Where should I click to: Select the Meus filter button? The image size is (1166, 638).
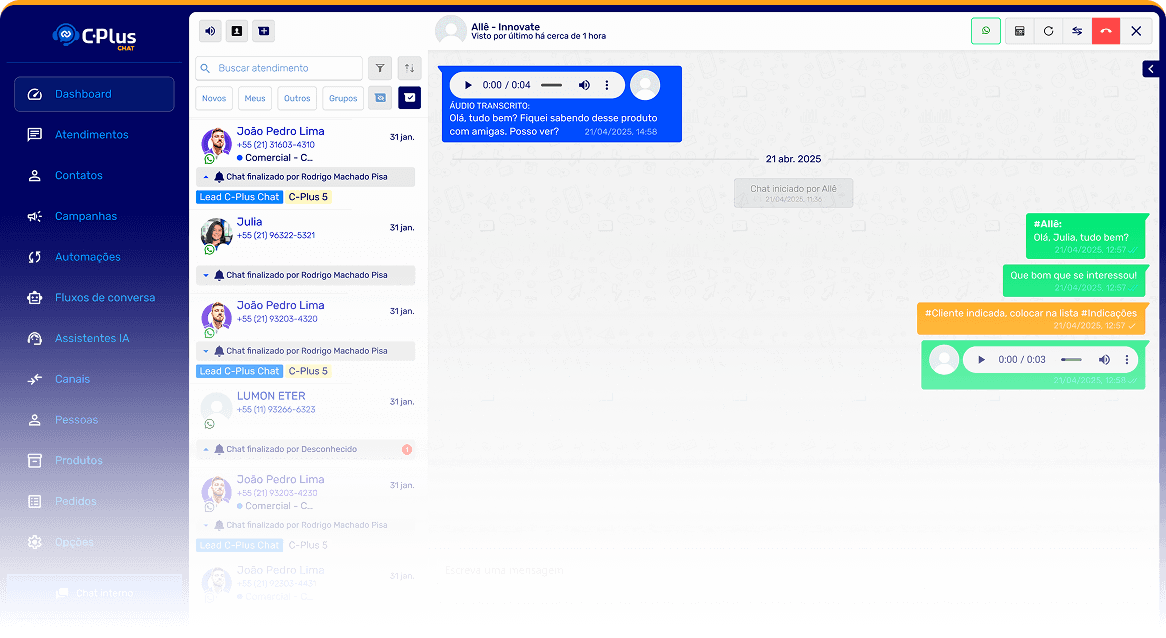click(x=255, y=98)
